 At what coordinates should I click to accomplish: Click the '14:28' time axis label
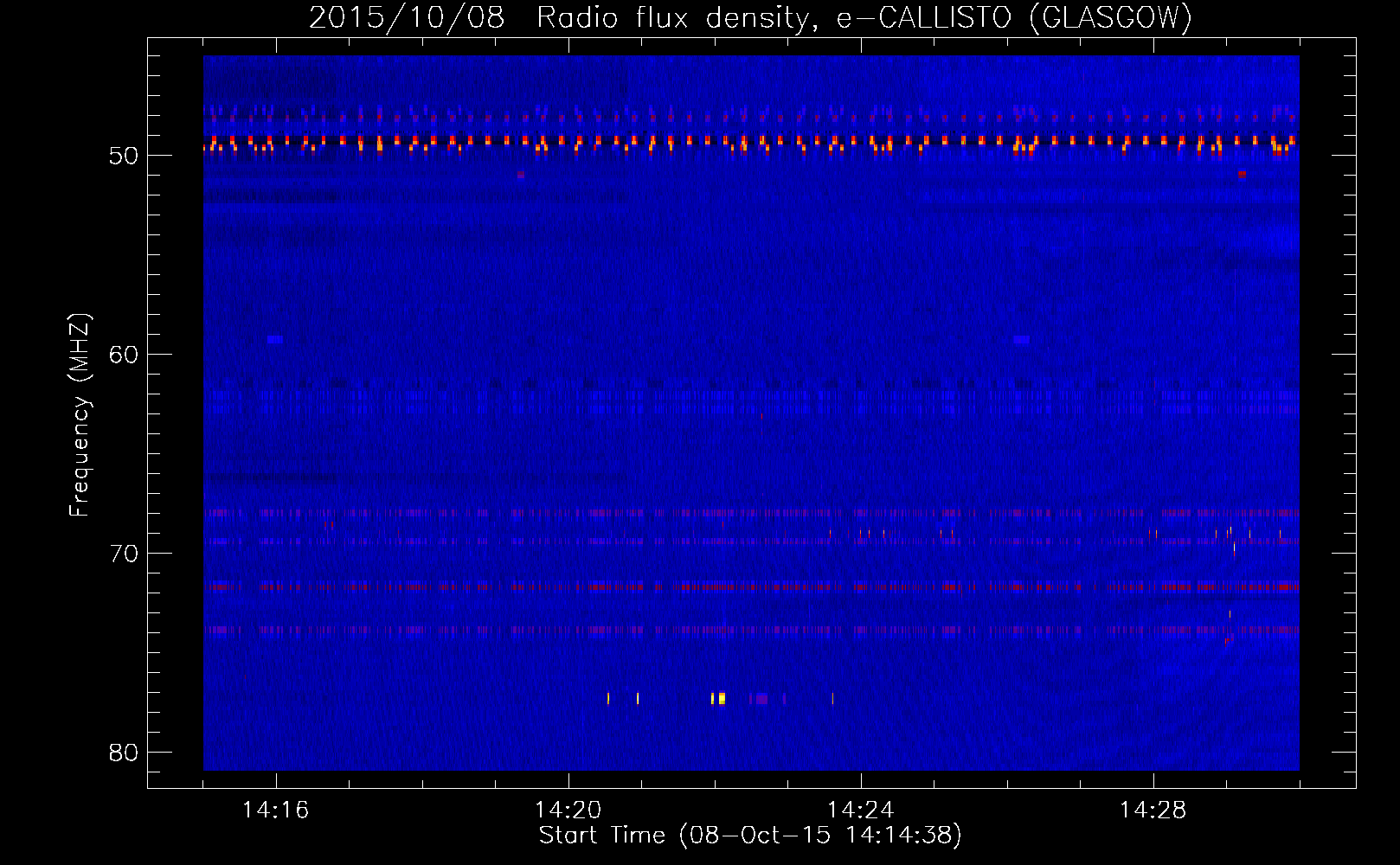coord(1153,811)
